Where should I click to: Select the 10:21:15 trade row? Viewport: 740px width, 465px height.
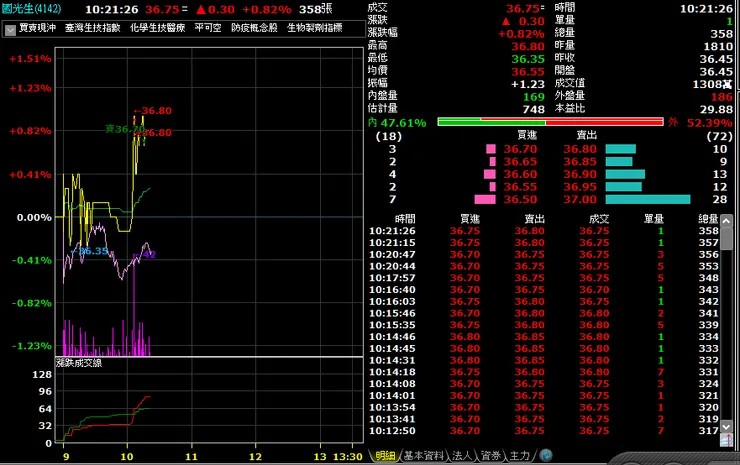click(544, 243)
